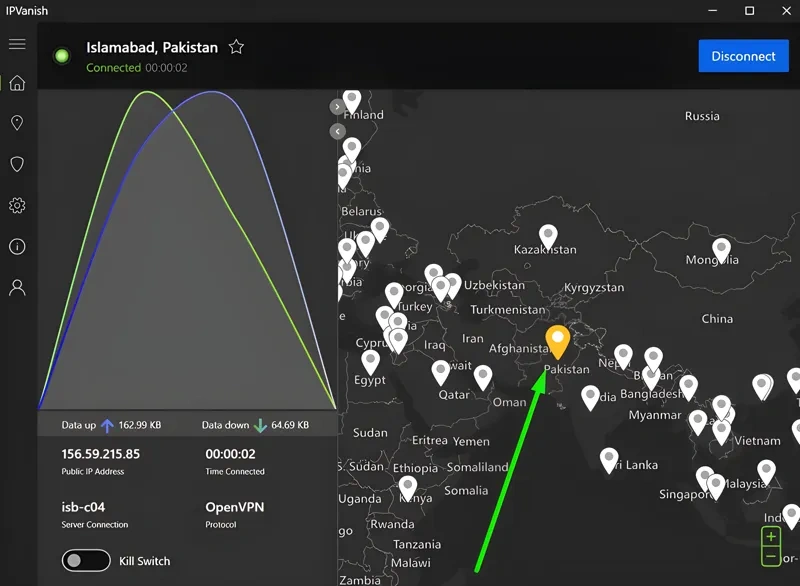
Task: Click the Data down arrow icon
Action: (260, 425)
